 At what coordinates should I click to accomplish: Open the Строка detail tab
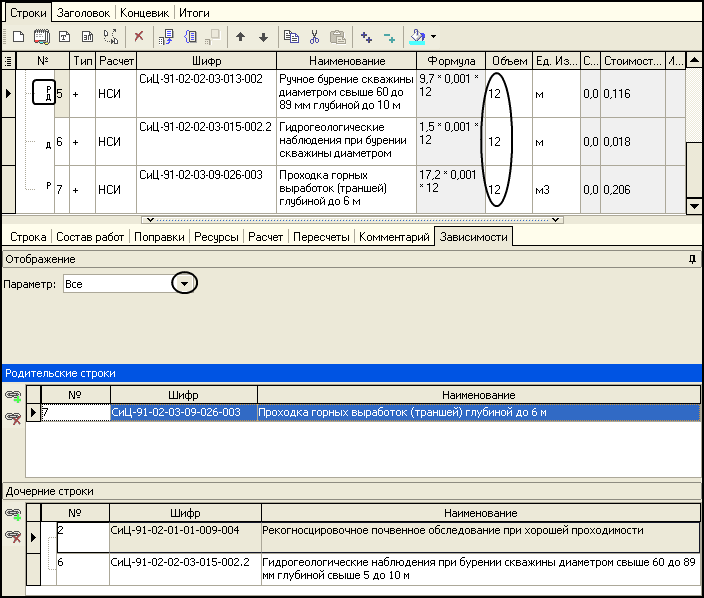click(28, 237)
